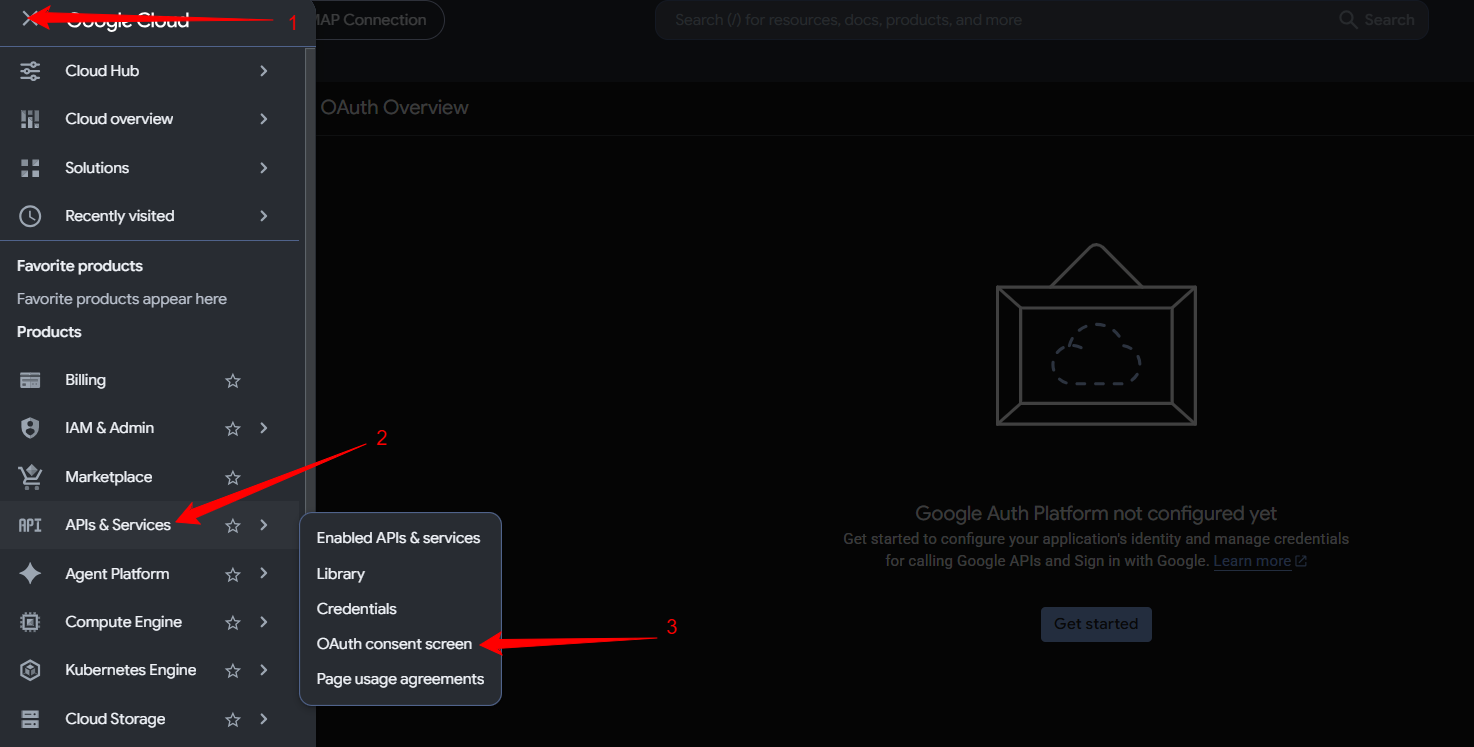The image size is (1474, 747).
Task: Select Page usage agreements
Action: (400, 679)
